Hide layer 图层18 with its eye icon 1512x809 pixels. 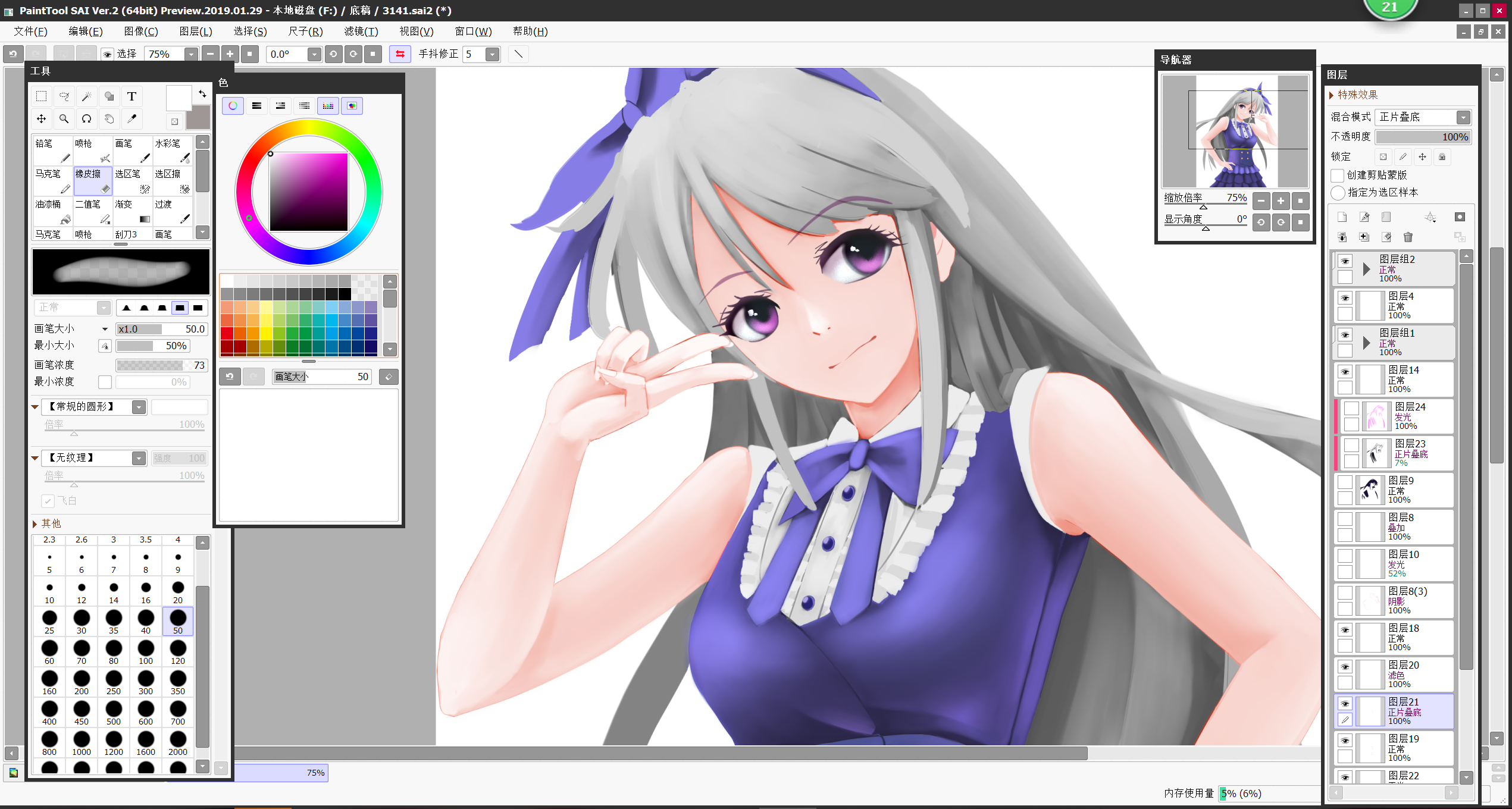(1345, 630)
